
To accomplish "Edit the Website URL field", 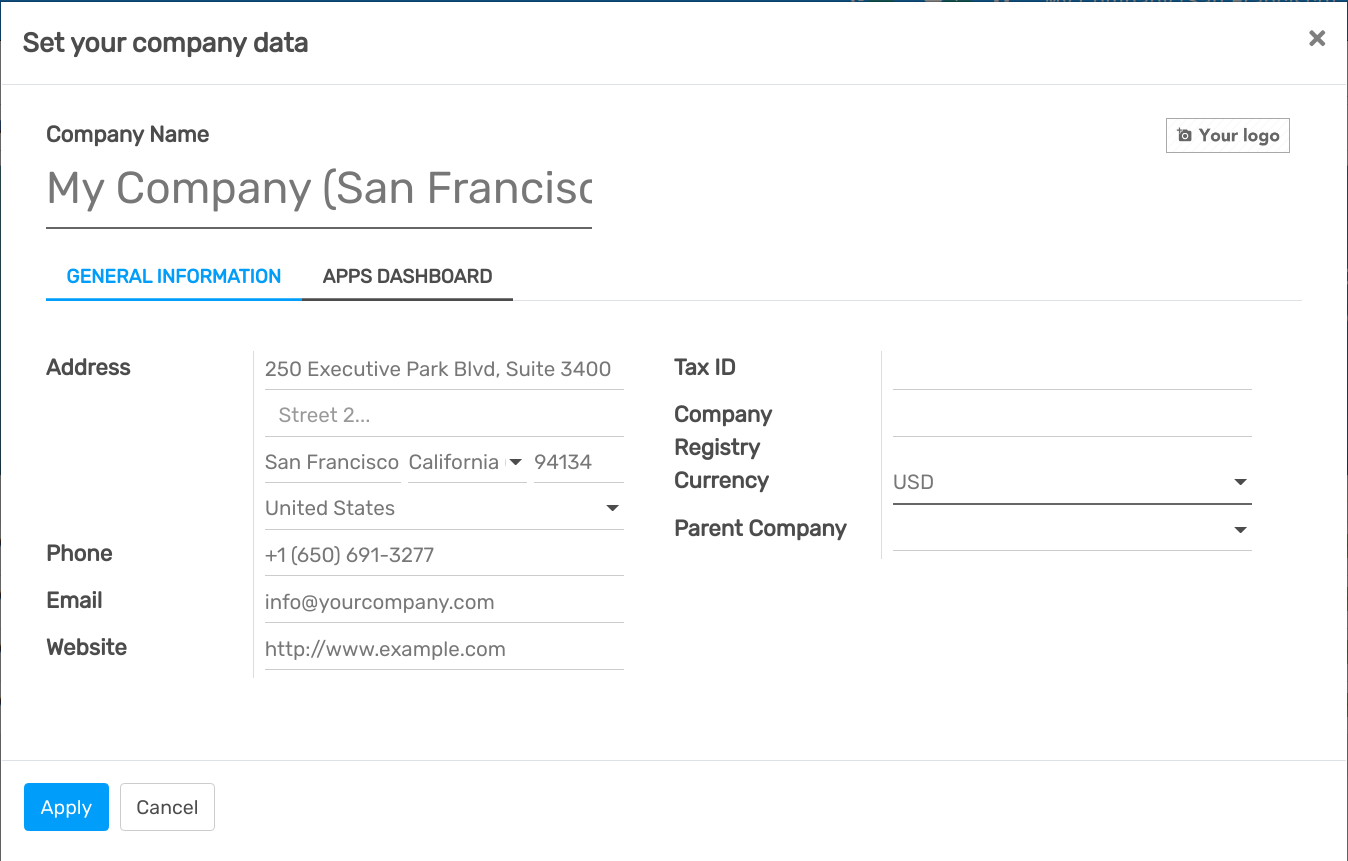I will tap(444, 648).
